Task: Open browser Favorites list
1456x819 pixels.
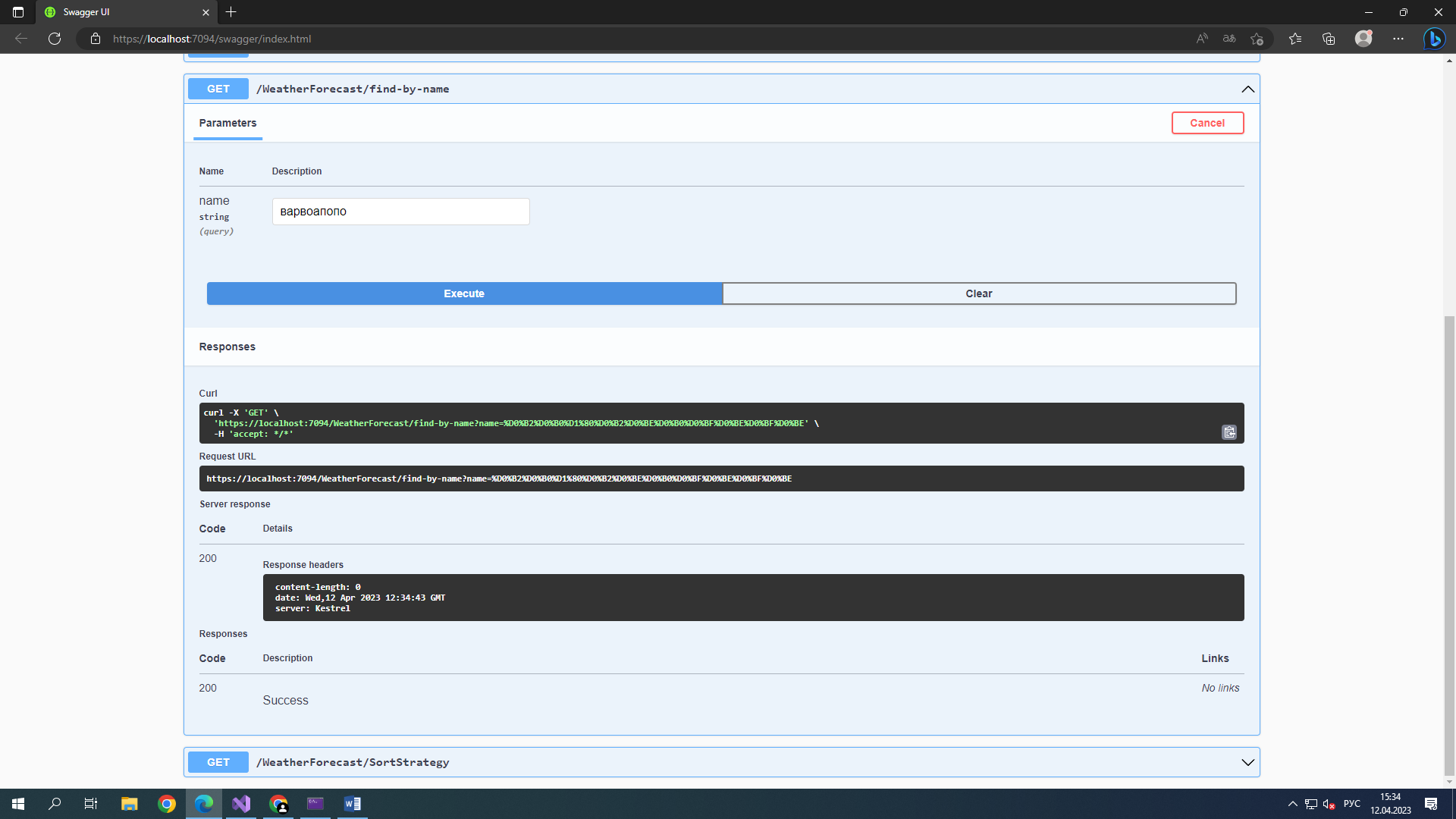Action: pyautogui.click(x=1295, y=39)
